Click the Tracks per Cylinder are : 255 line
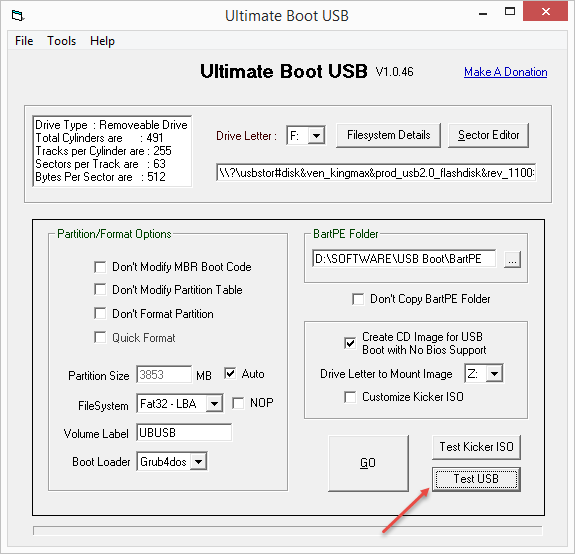The width and height of the screenshot is (575, 554). tap(103, 151)
